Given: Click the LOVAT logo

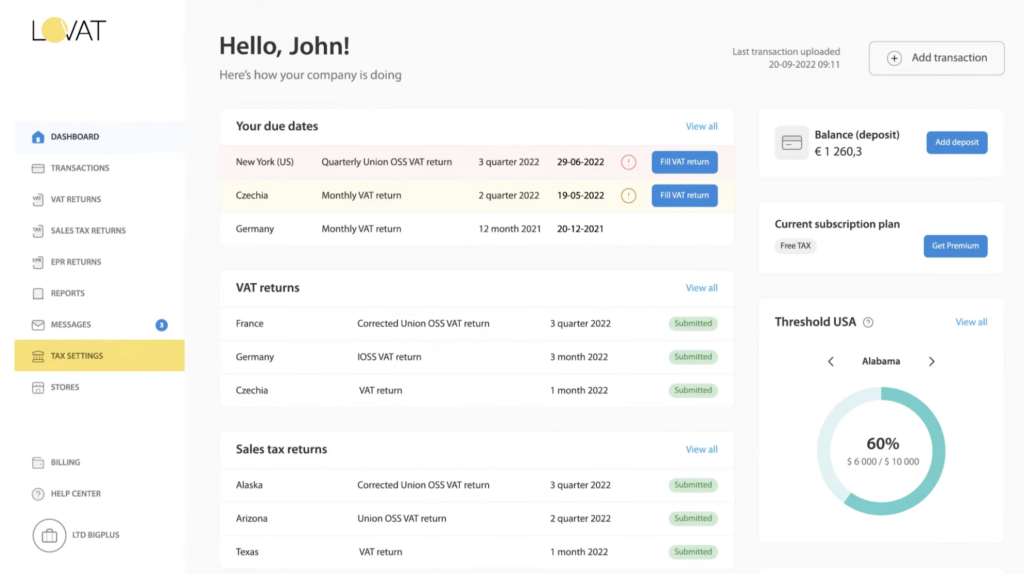Looking at the screenshot, I should (71, 30).
